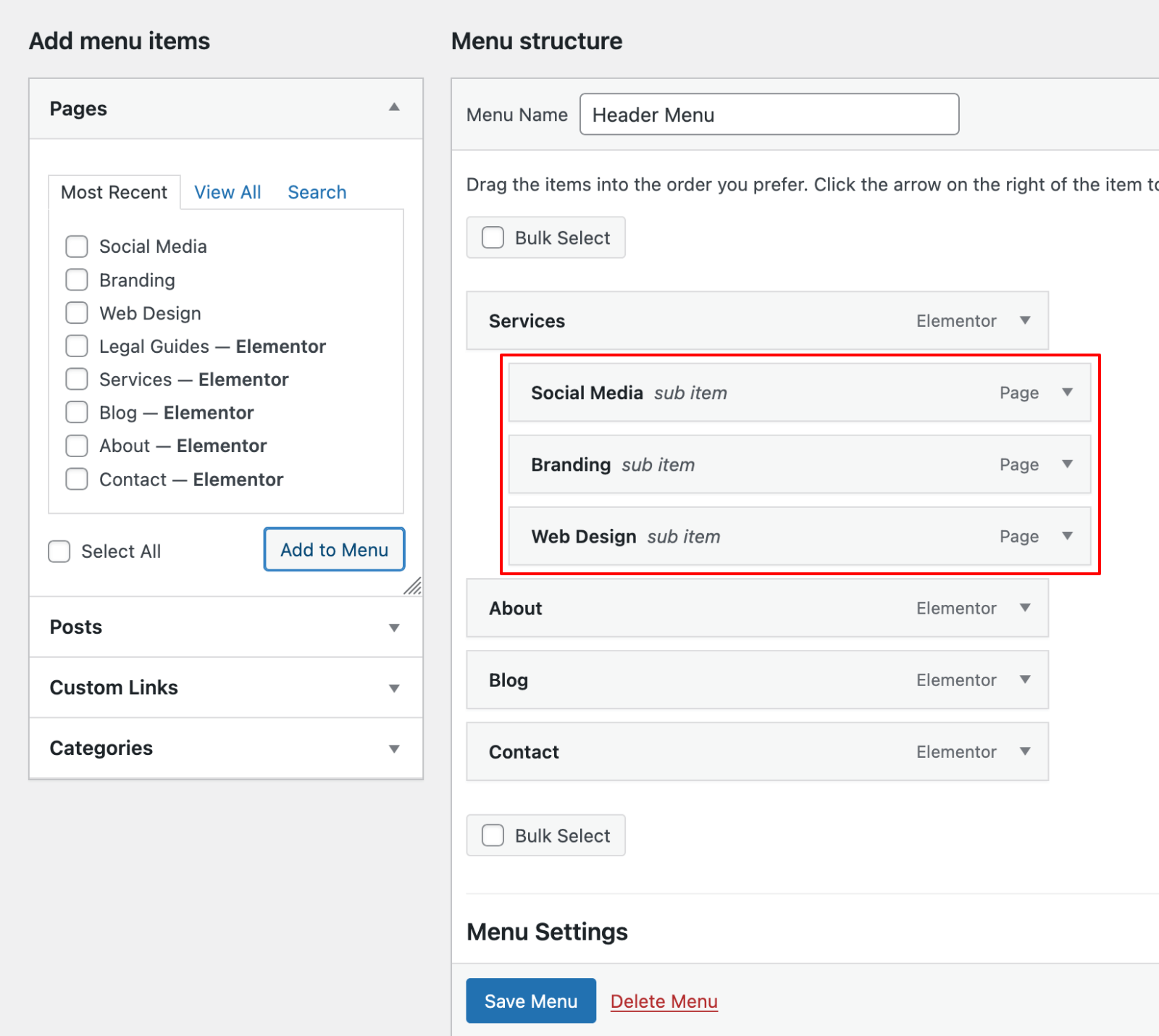The width and height of the screenshot is (1159, 1036).
Task: Open the Search tab
Action: tap(317, 192)
